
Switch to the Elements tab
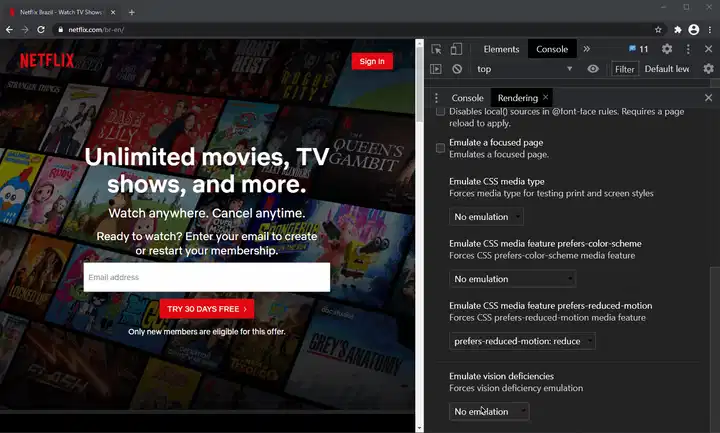pyautogui.click(x=501, y=49)
